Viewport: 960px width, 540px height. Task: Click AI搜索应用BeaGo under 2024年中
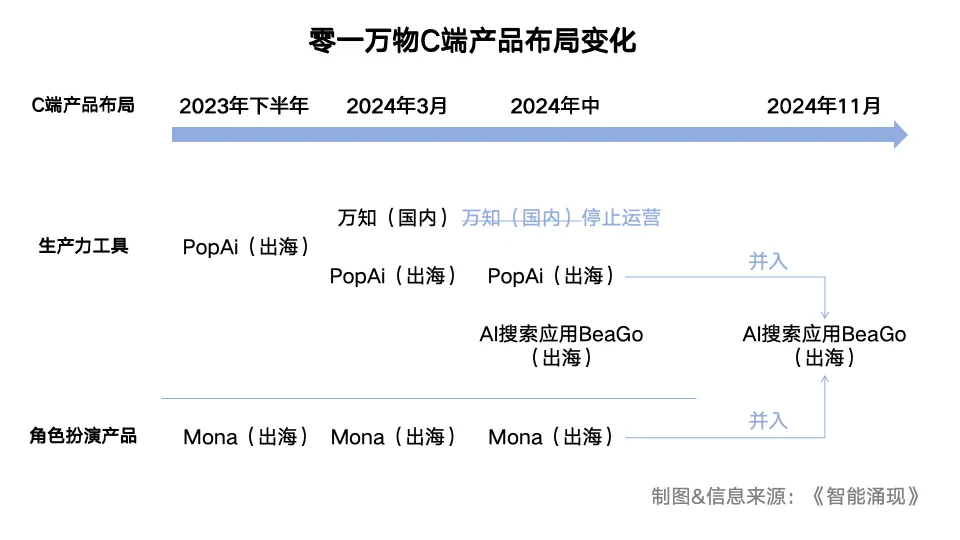click(x=561, y=345)
